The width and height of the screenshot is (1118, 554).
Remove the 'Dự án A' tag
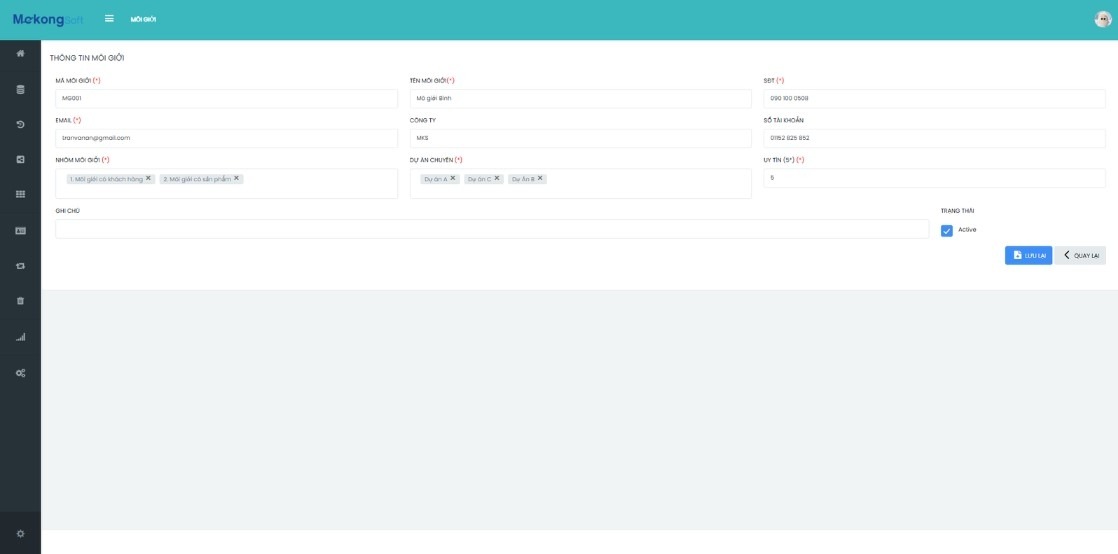453,178
